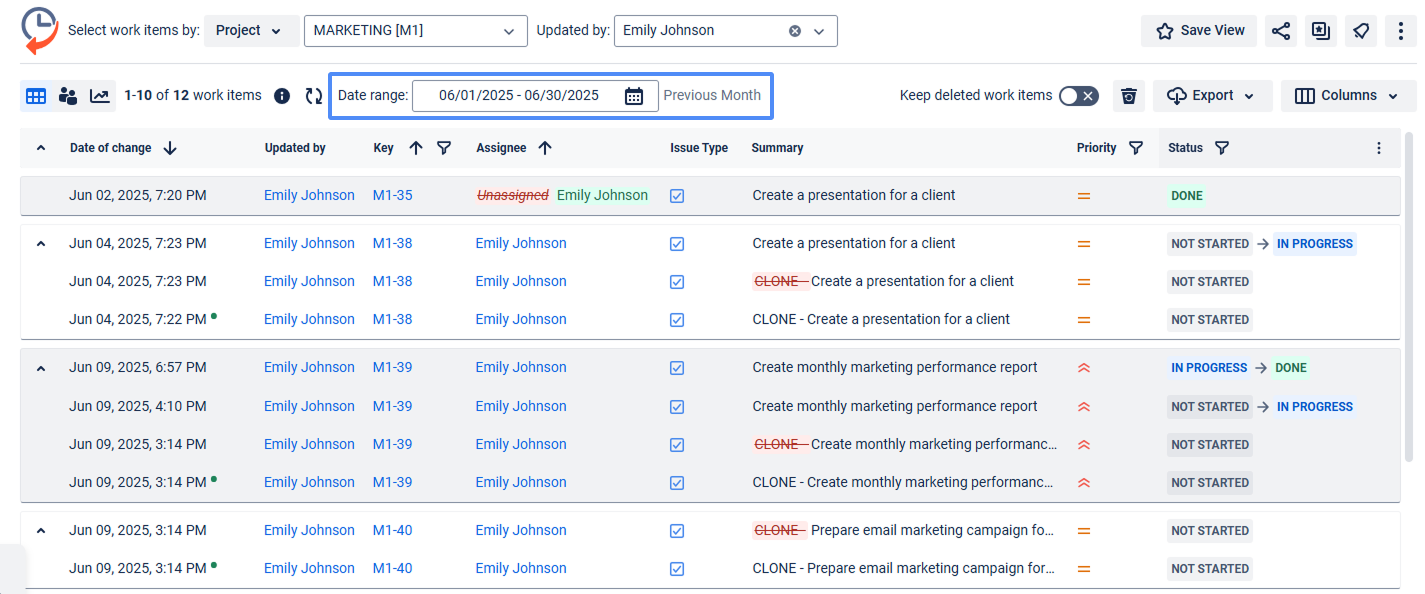The height and width of the screenshot is (594, 1425).
Task: Open the chart view icon
Action: coord(100,96)
